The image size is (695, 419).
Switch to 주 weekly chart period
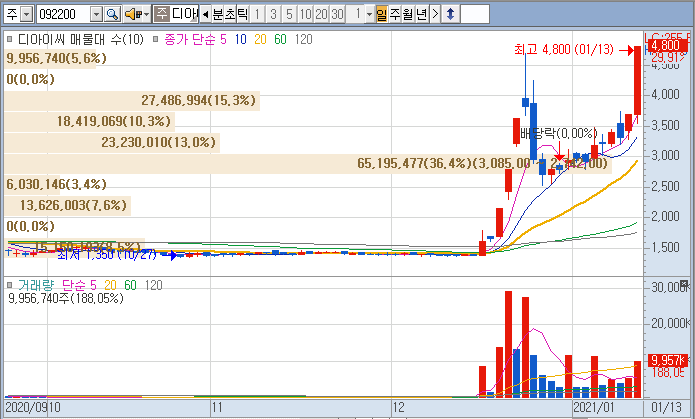[394, 14]
